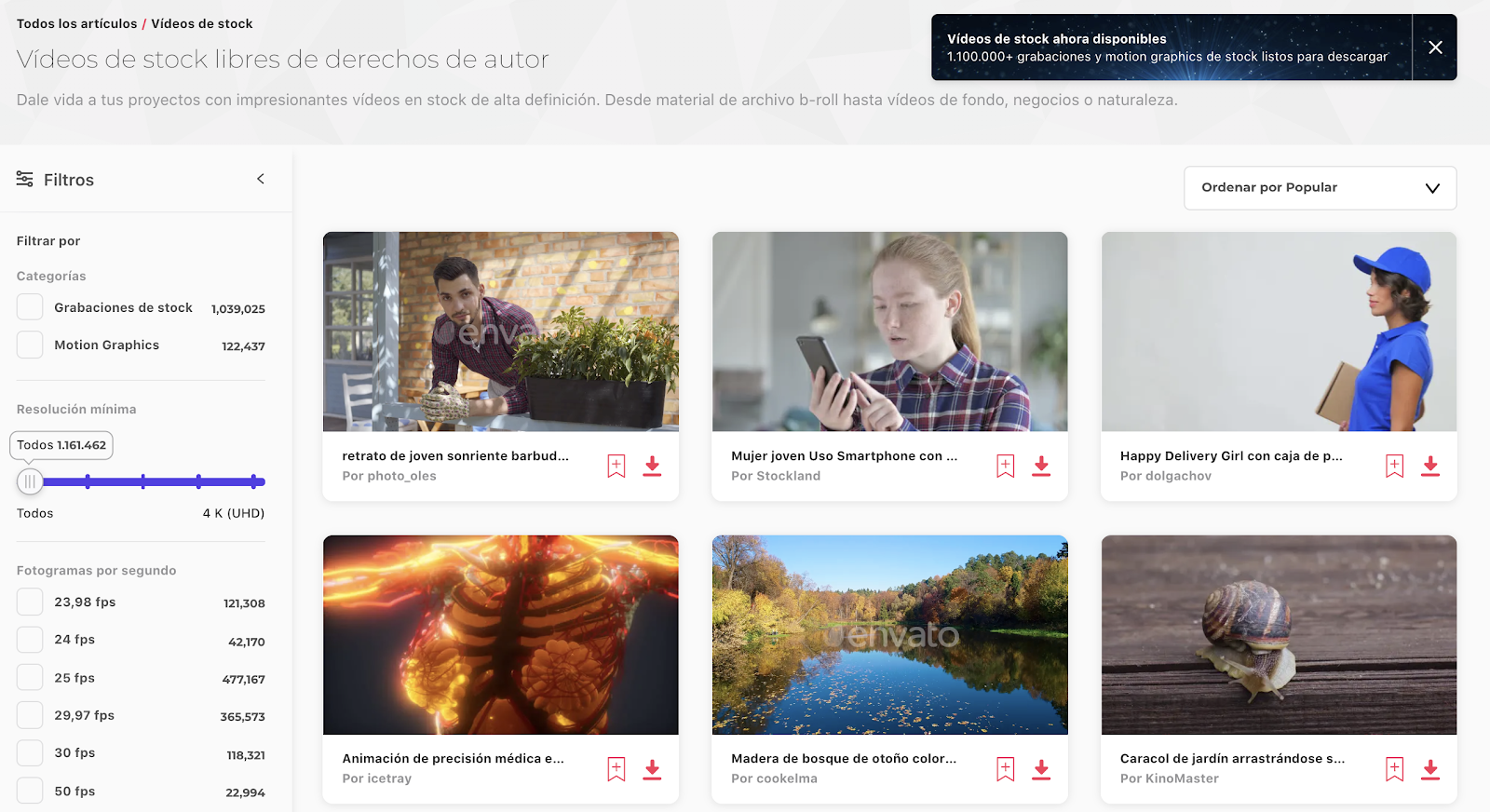Open garden snail video thumbnail
Screen dimensions: 1490x812
pos(1279,635)
